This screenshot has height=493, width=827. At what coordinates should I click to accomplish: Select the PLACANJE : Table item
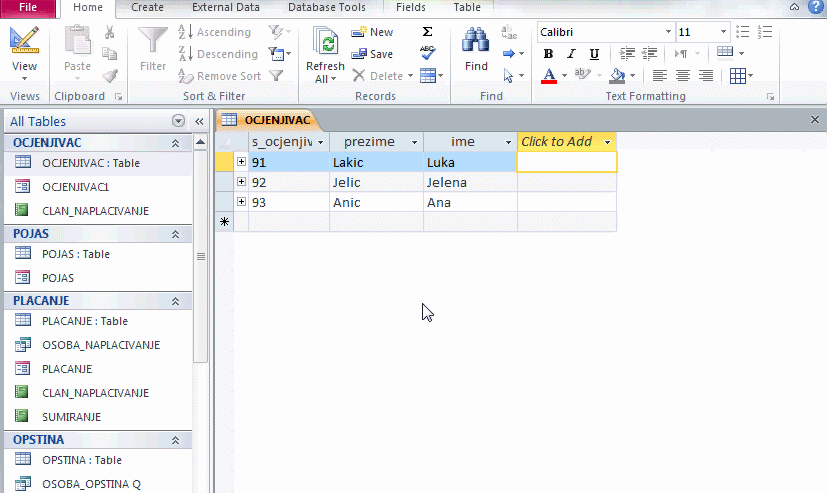coord(84,321)
